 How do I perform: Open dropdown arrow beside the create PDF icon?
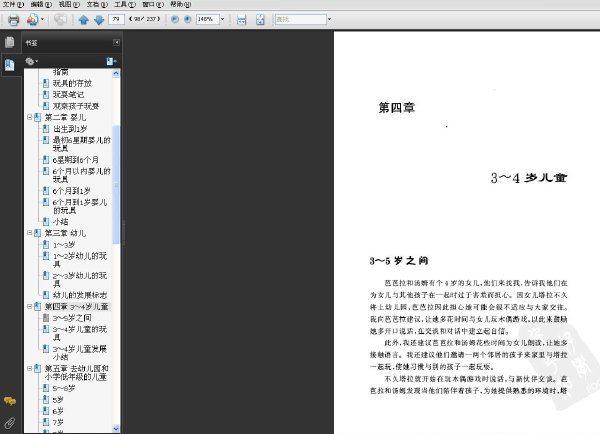42,19
